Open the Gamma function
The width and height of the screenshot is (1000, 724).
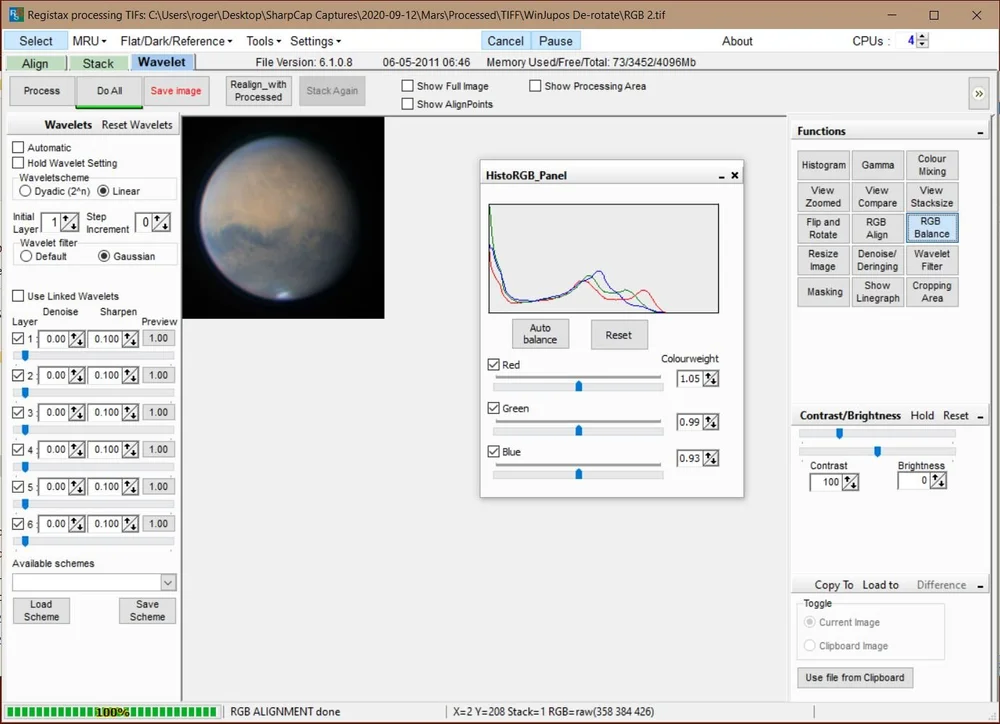tap(878, 165)
